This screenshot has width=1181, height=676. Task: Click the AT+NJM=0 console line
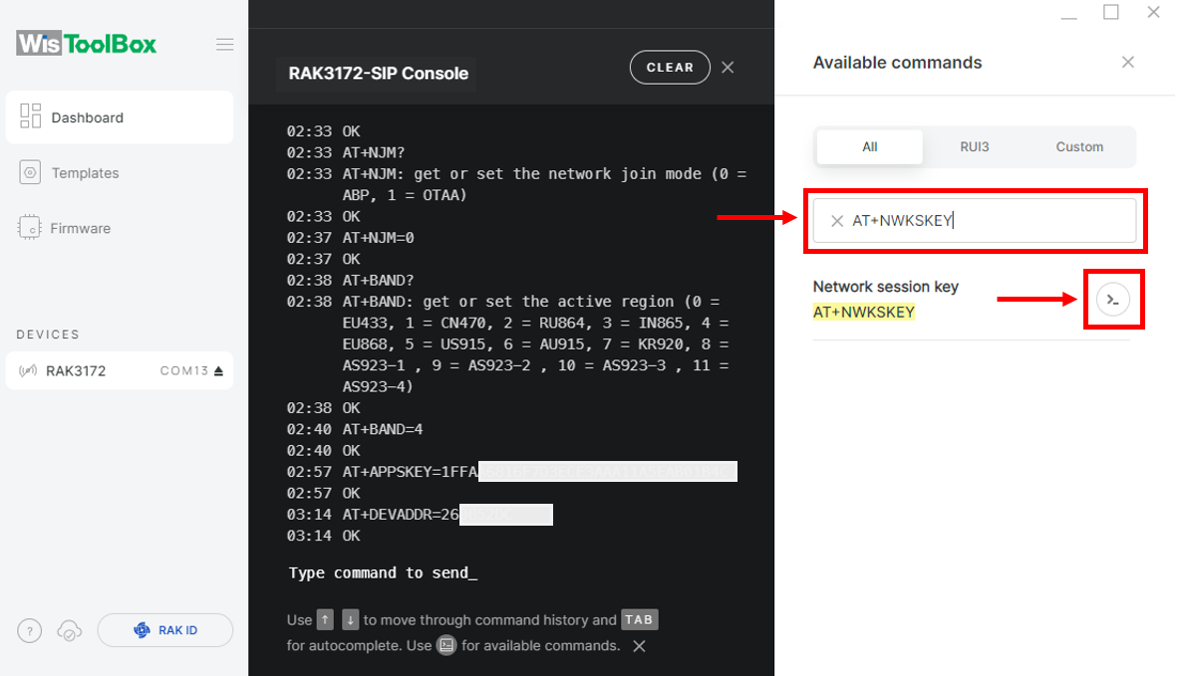[x=378, y=238]
